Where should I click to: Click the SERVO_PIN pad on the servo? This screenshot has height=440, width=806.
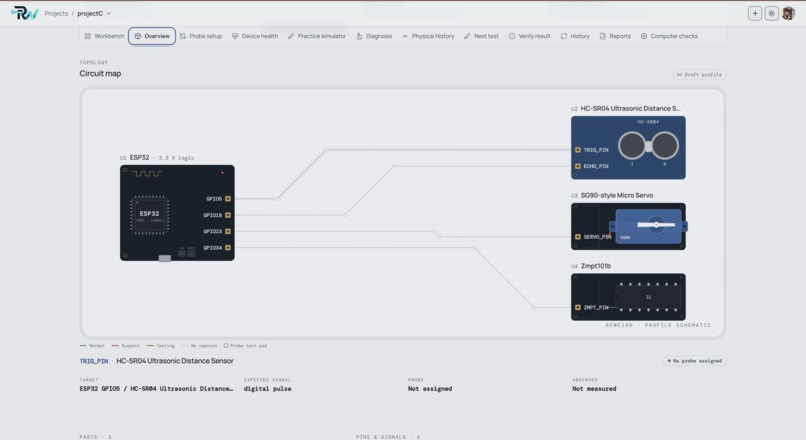(x=578, y=237)
